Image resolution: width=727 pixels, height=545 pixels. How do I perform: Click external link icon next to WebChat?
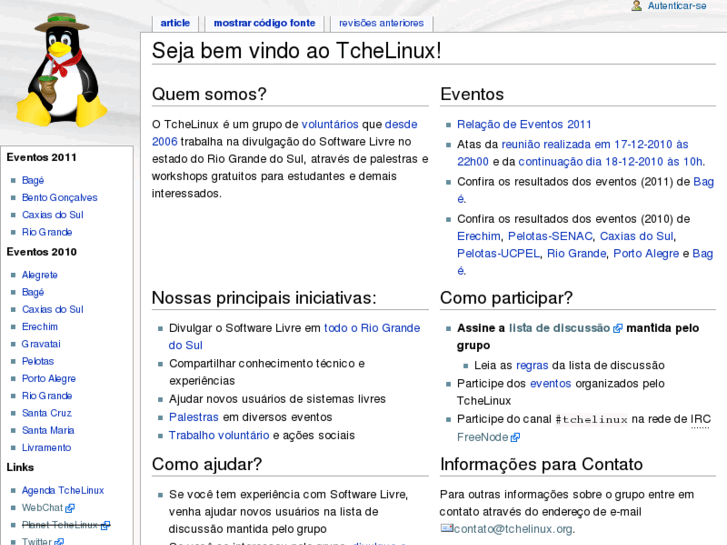coord(70,508)
